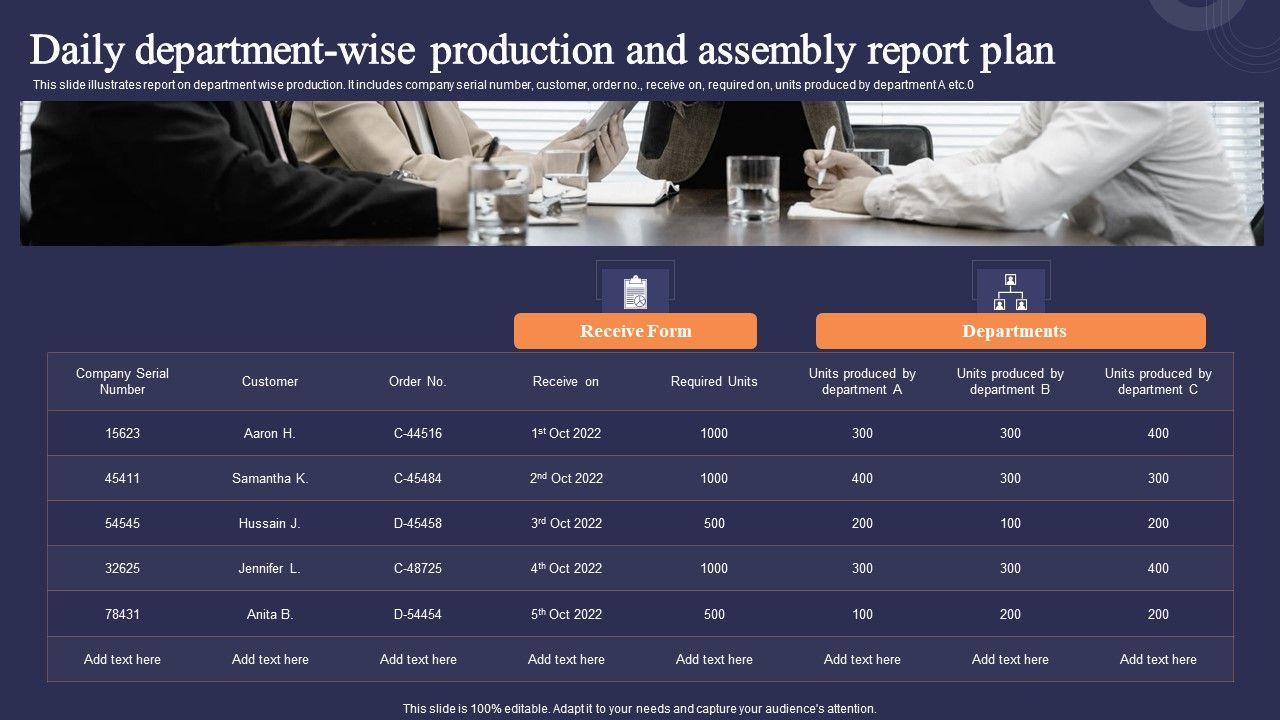
Task: Select department C value 400 for Aaron H.
Action: pyautogui.click(x=1158, y=433)
